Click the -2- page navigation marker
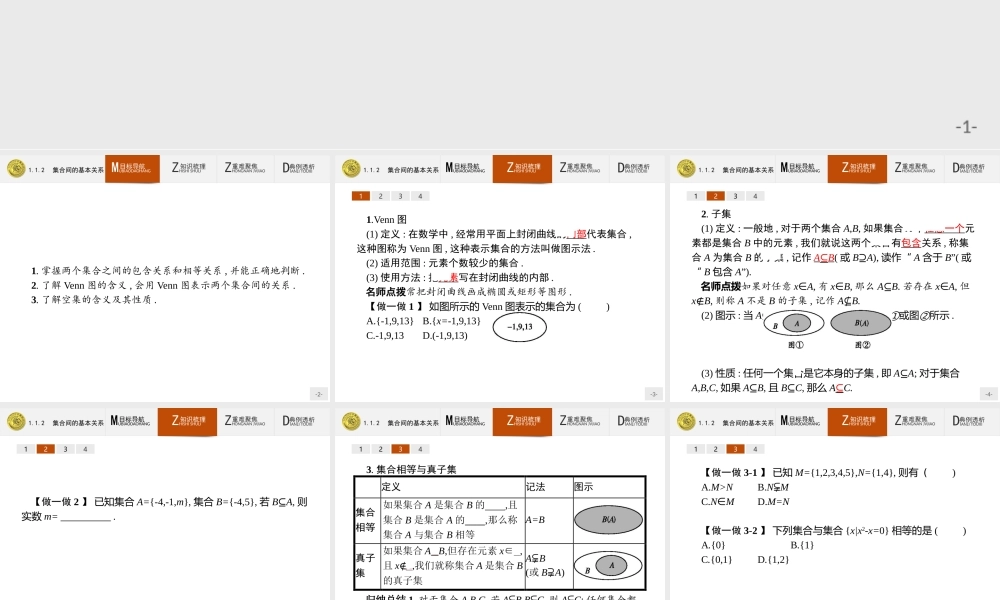Viewport: 1000px width, 600px height. click(x=318, y=394)
